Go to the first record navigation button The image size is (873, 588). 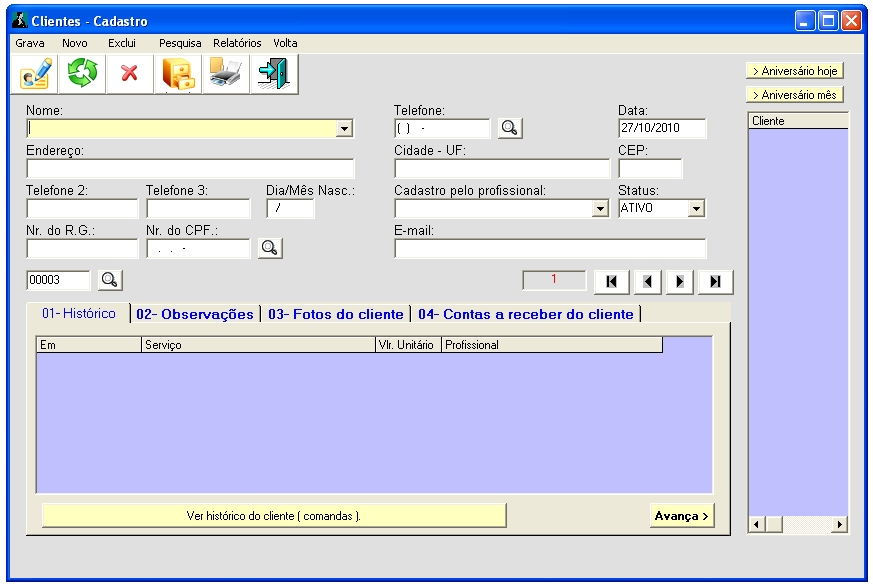[x=611, y=282]
